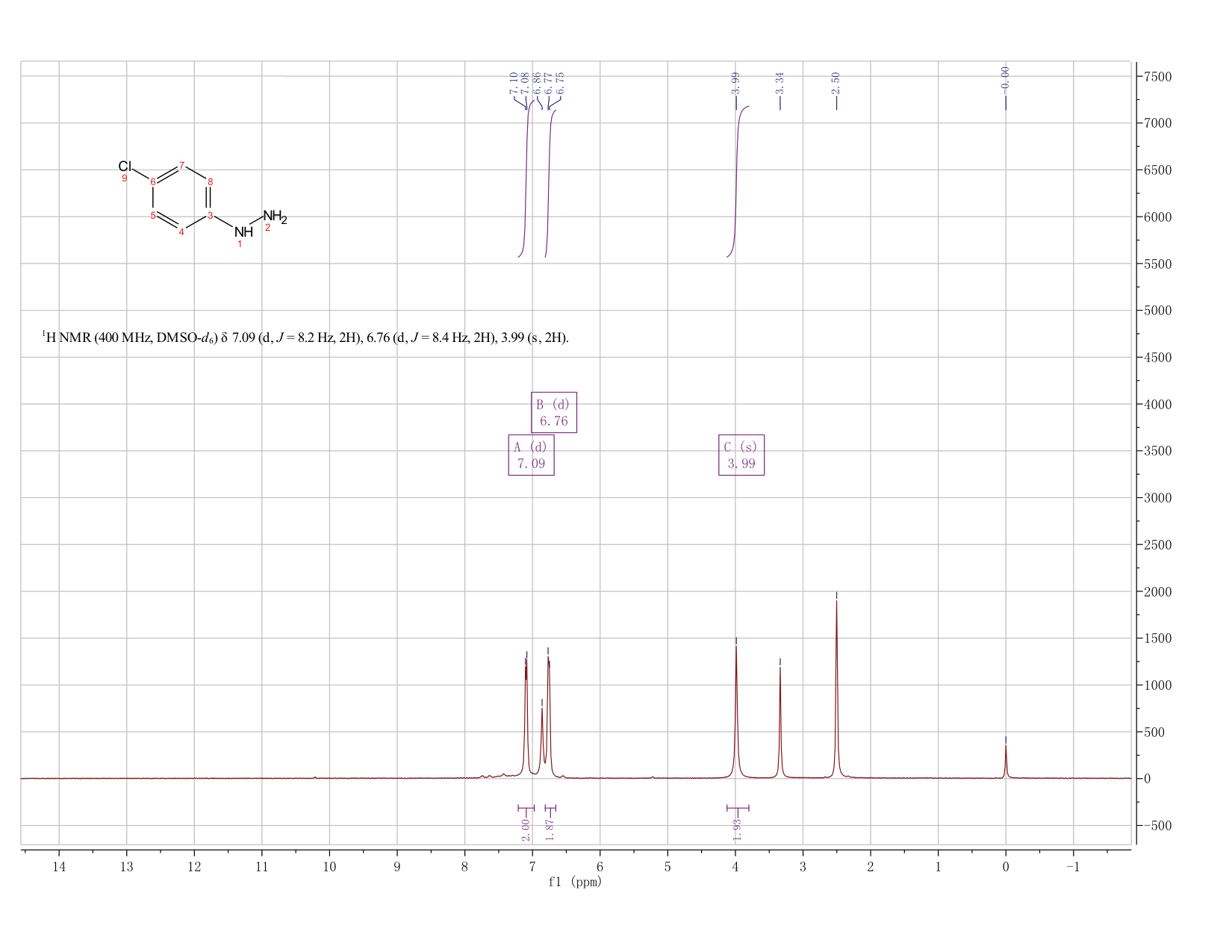This screenshot has height=952, width=1232.
Task: Click the 2.50 peak label at top
Action: (x=836, y=83)
